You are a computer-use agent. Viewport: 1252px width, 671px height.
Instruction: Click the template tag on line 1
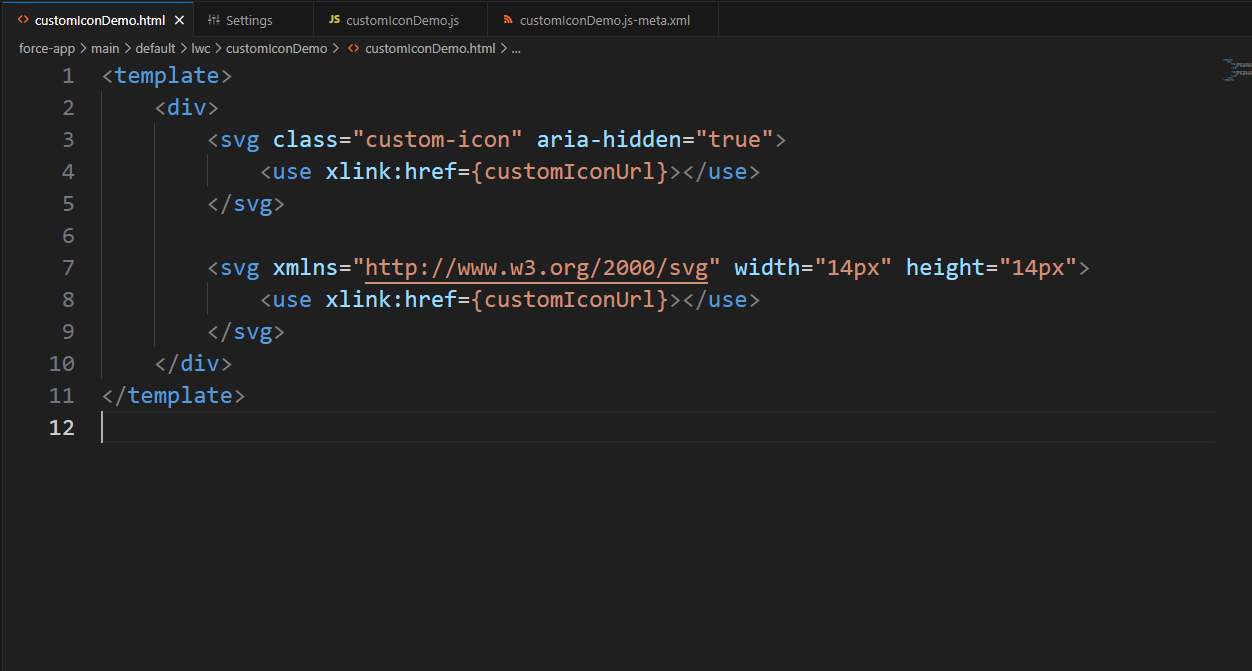coord(166,75)
